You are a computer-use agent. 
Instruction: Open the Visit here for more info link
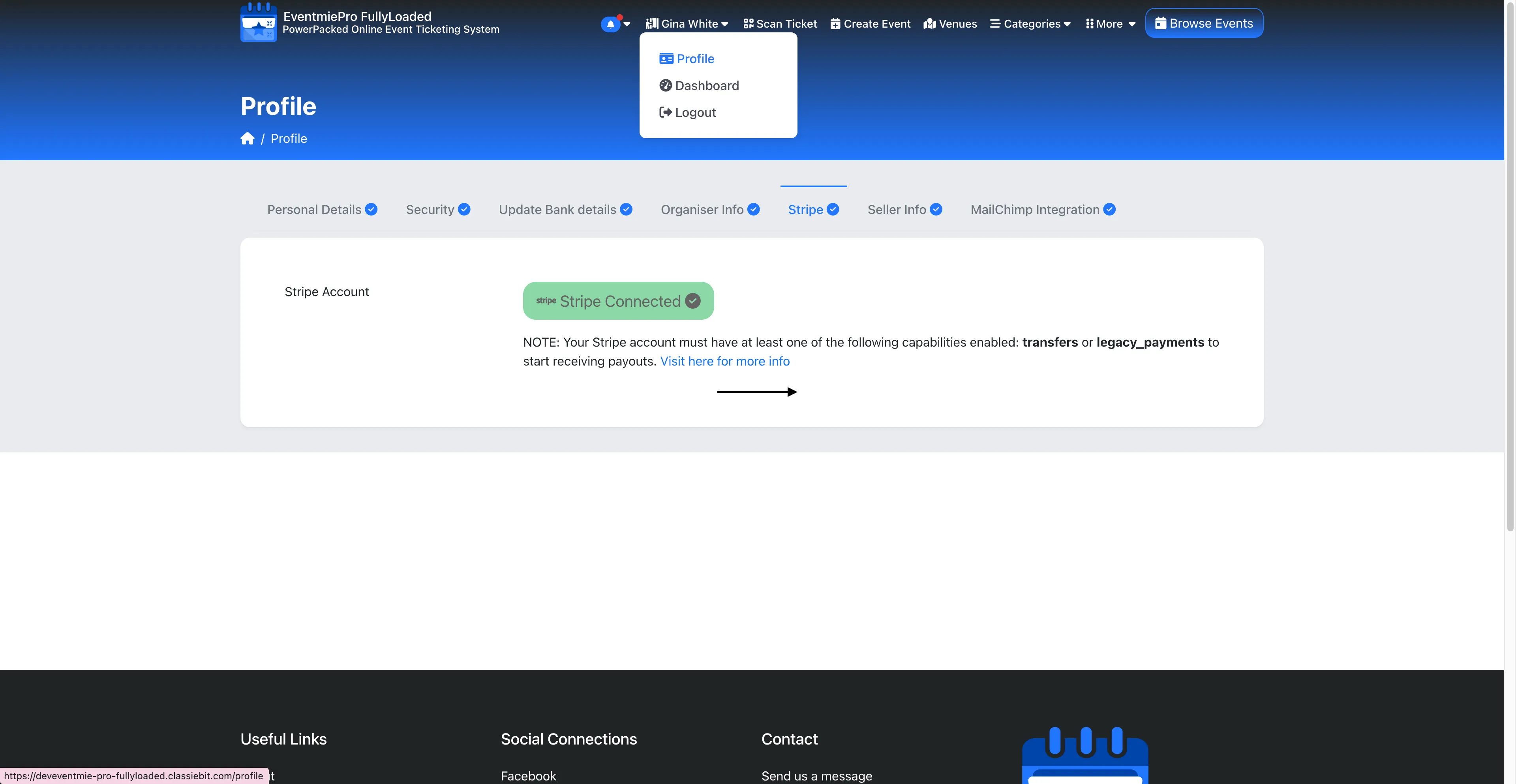coord(724,361)
